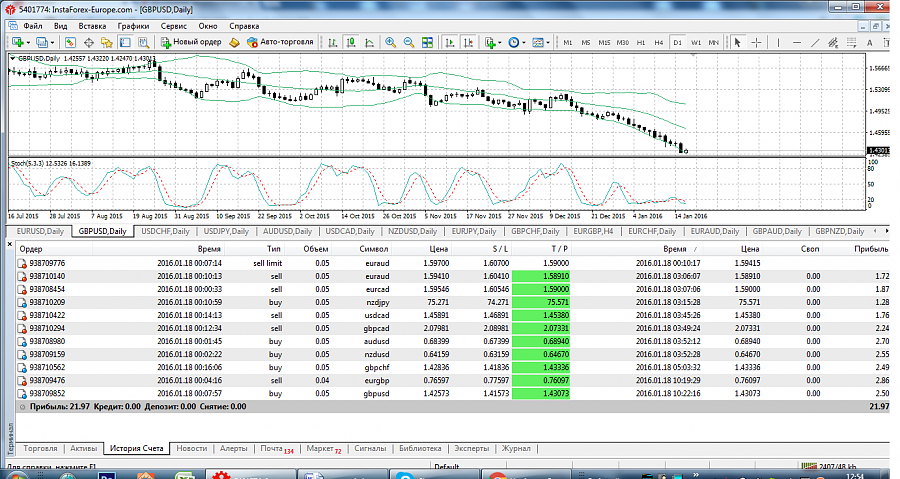Click the zoom in magnifier icon
The image size is (900, 479).
pos(390,42)
